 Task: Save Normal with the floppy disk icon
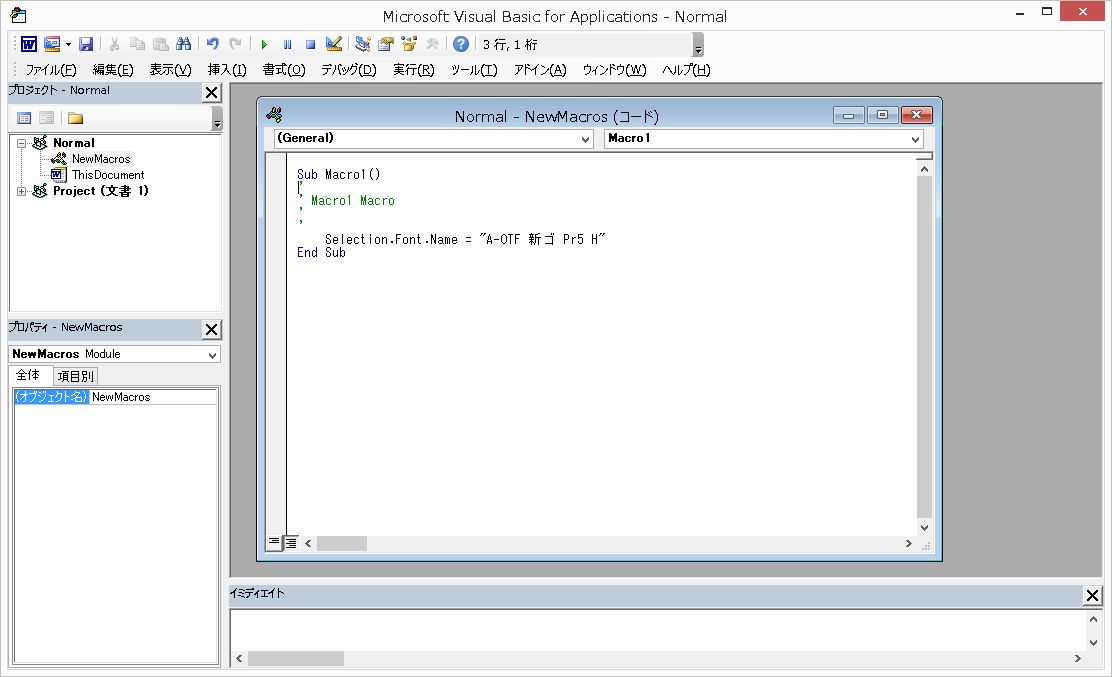pos(86,44)
